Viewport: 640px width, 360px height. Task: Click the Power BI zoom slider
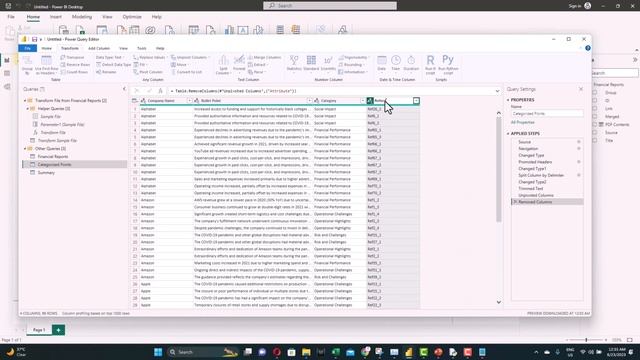point(586,340)
